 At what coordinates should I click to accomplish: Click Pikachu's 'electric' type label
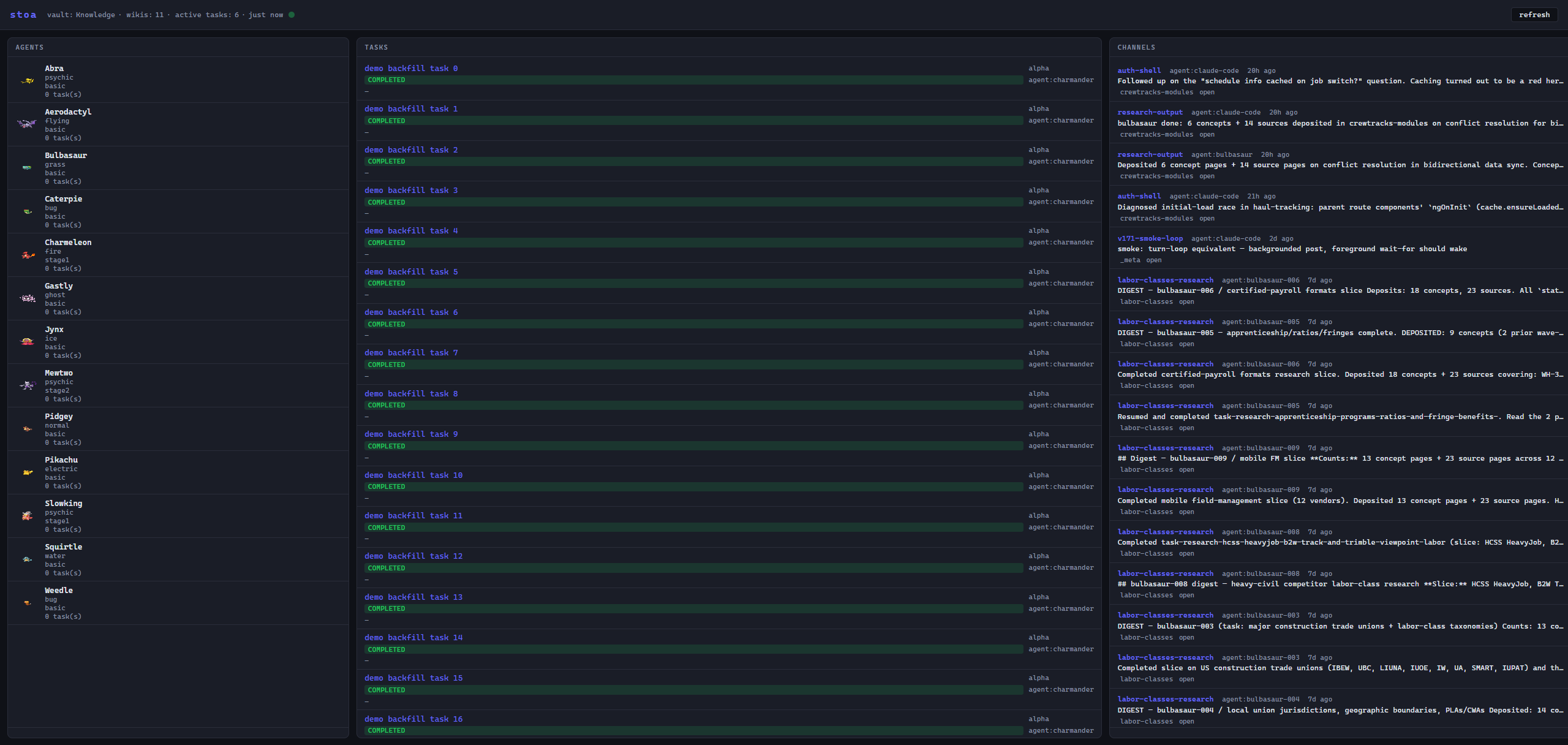click(61, 469)
